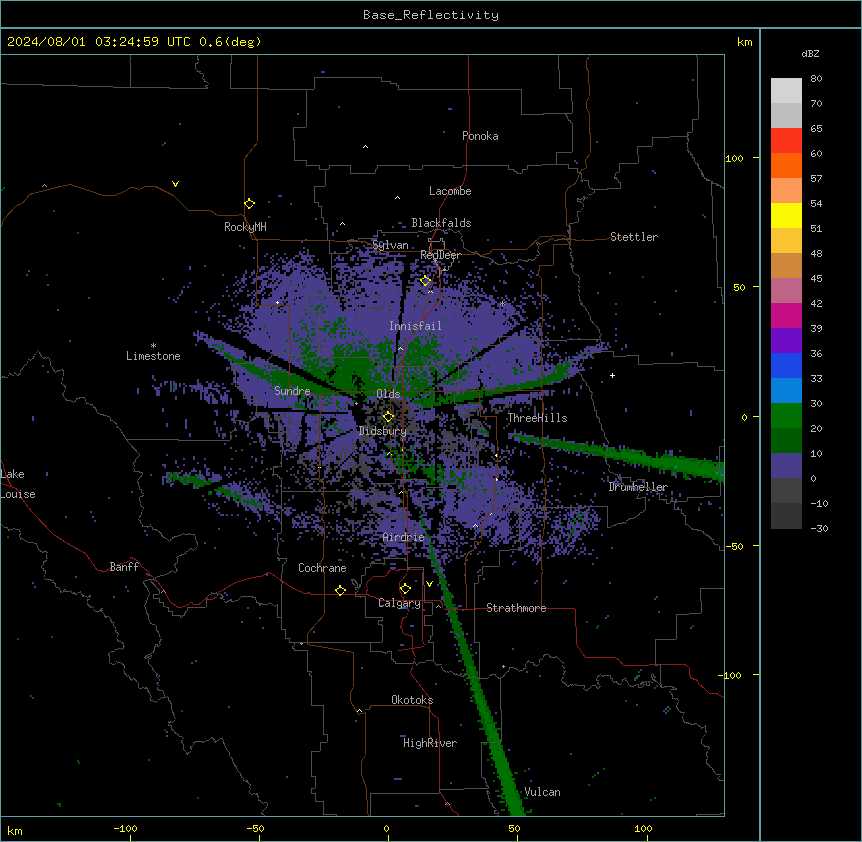Click the Sundre town label
Viewport: 862px width, 842px height.
[292, 391]
